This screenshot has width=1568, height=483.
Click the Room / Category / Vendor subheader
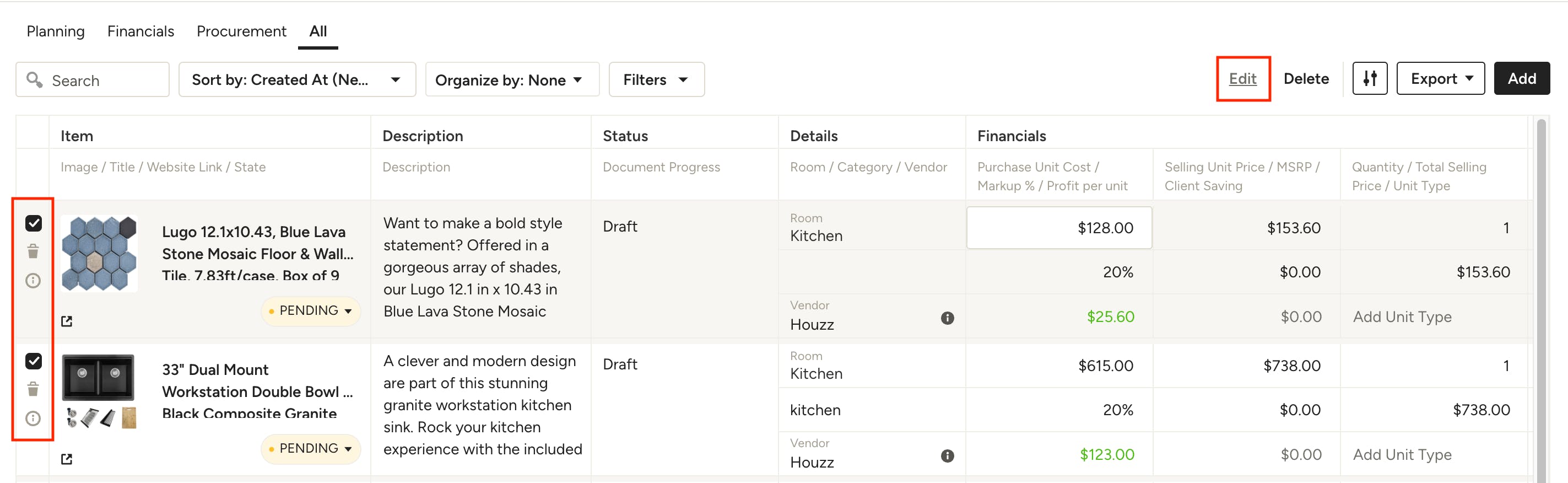pos(868,167)
